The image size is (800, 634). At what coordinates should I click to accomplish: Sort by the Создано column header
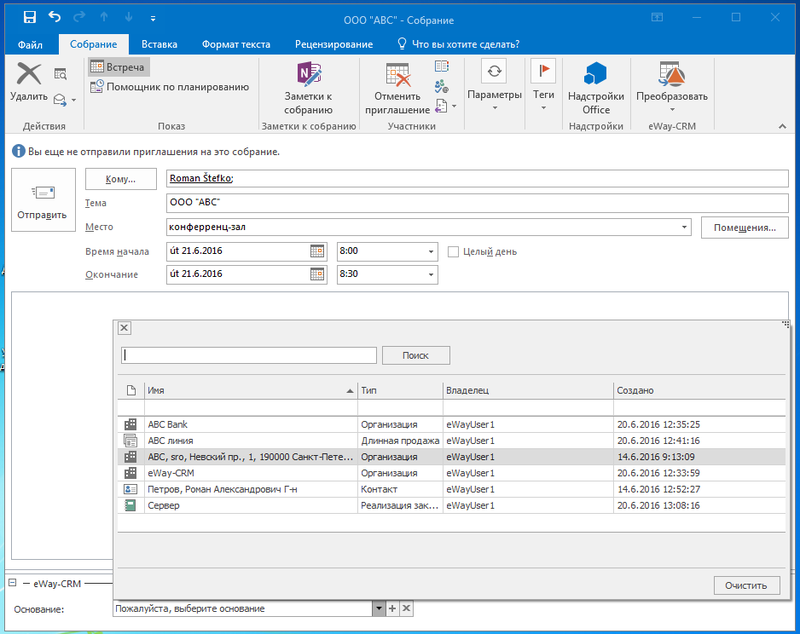pos(699,390)
